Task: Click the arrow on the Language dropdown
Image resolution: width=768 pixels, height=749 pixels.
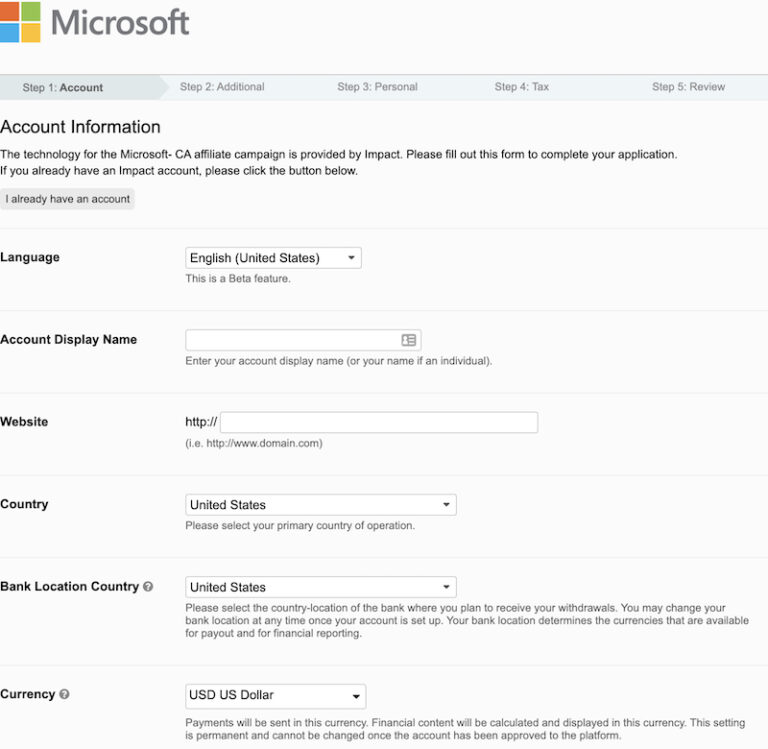Action: point(351,258)
